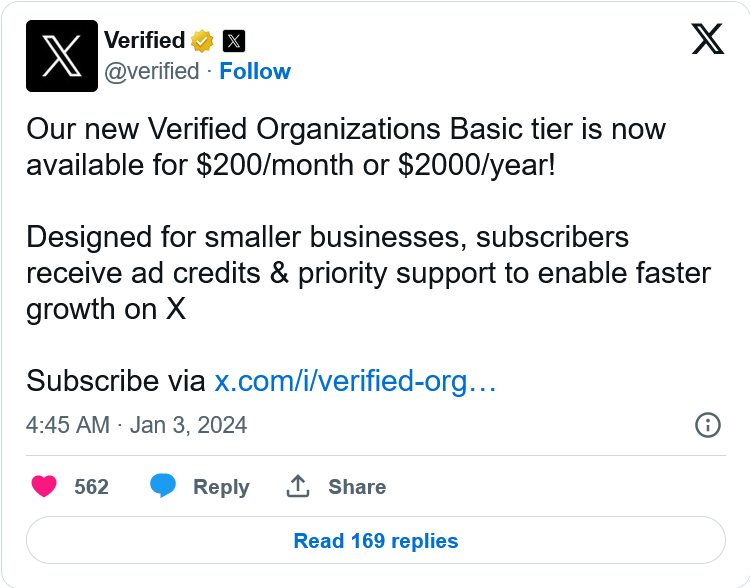Click the Verified Organizations Basic tier paragraph
This screenshot has width=750, height=588.
point(345,147)
